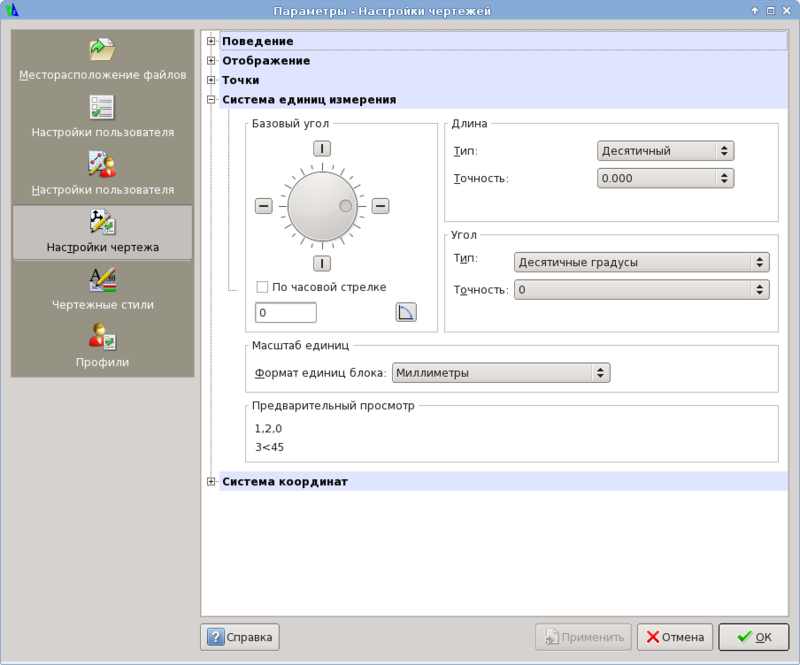800x665 pixels.
Task: Select Настройки чертежа label
Action: point(103,248)
